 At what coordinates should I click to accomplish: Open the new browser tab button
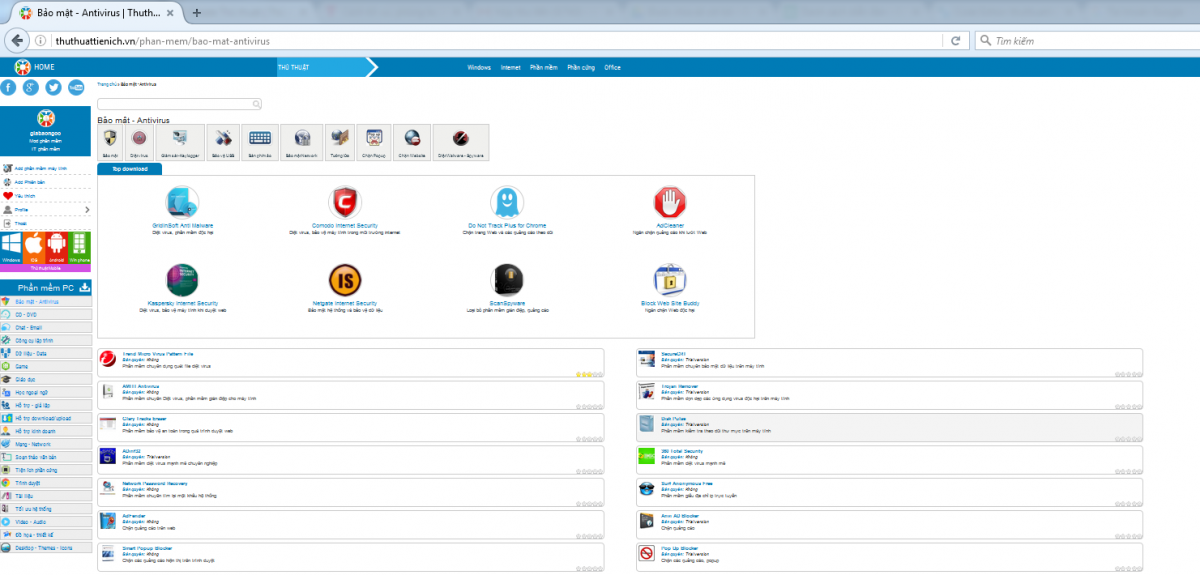click(197, 13)
